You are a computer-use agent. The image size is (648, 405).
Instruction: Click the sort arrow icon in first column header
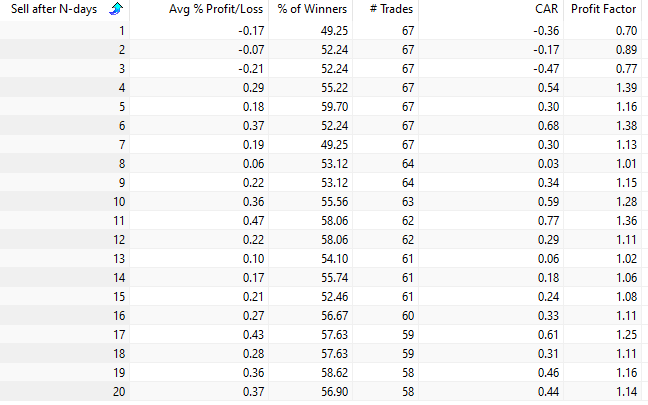point(116,9)
